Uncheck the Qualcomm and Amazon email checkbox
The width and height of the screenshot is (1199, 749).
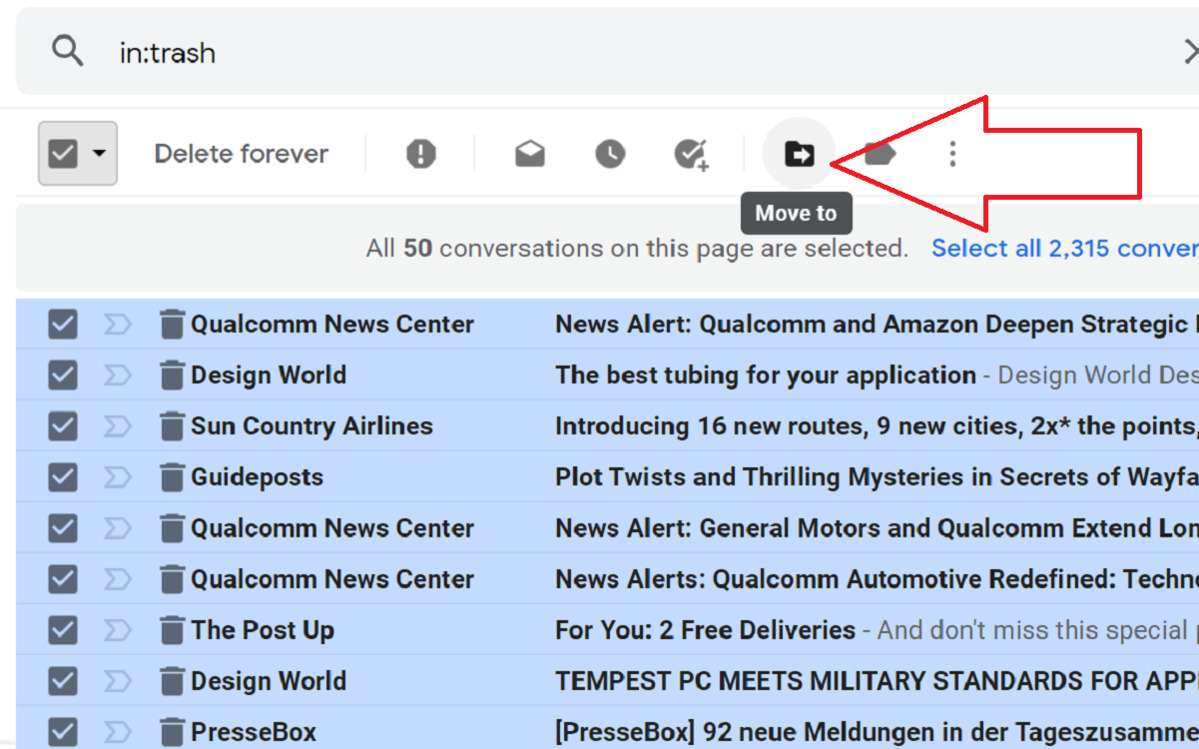pyautogui.click(x=63, y=324)
